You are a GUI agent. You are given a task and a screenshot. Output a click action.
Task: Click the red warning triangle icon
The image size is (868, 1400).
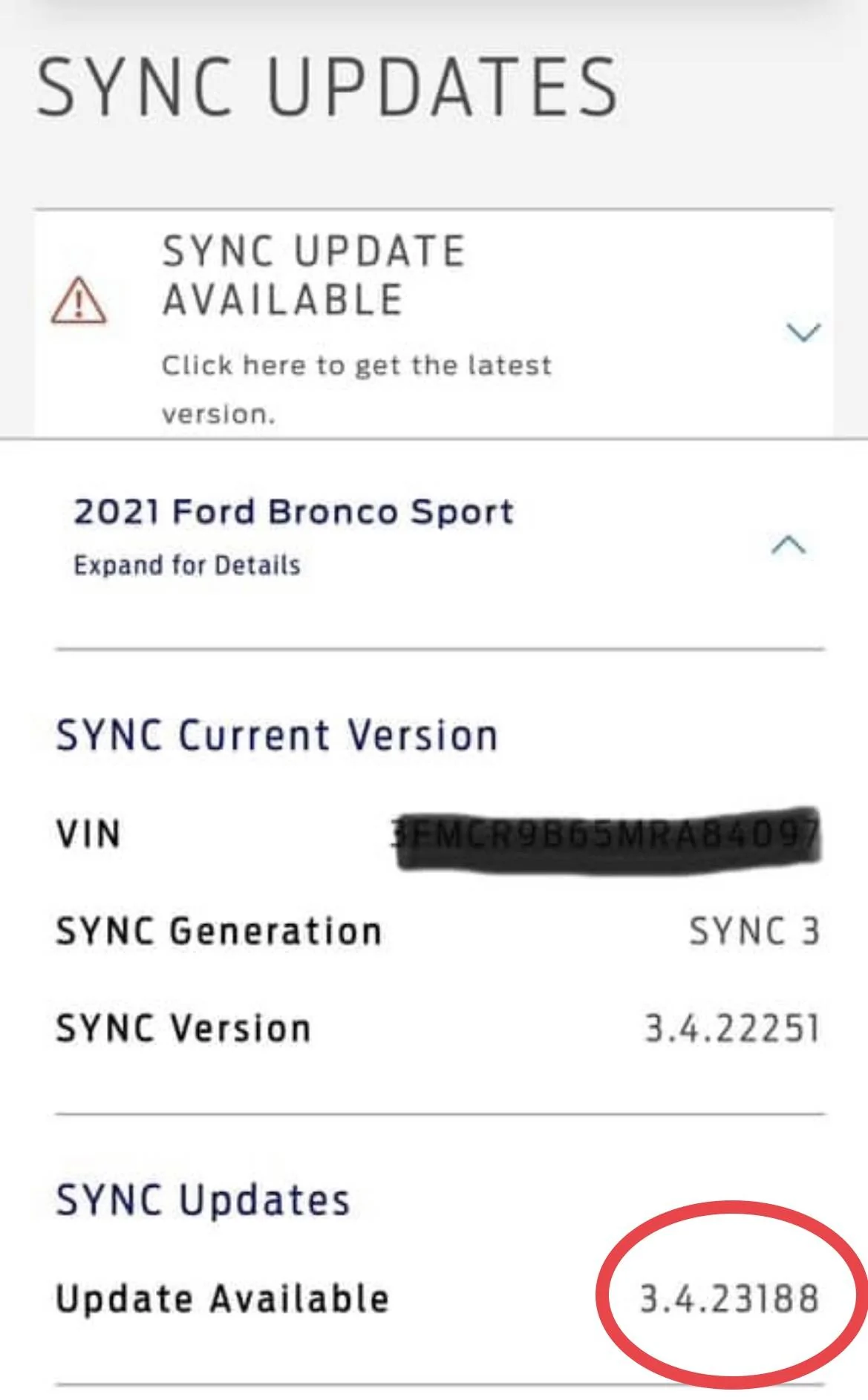tap(79, 301)
